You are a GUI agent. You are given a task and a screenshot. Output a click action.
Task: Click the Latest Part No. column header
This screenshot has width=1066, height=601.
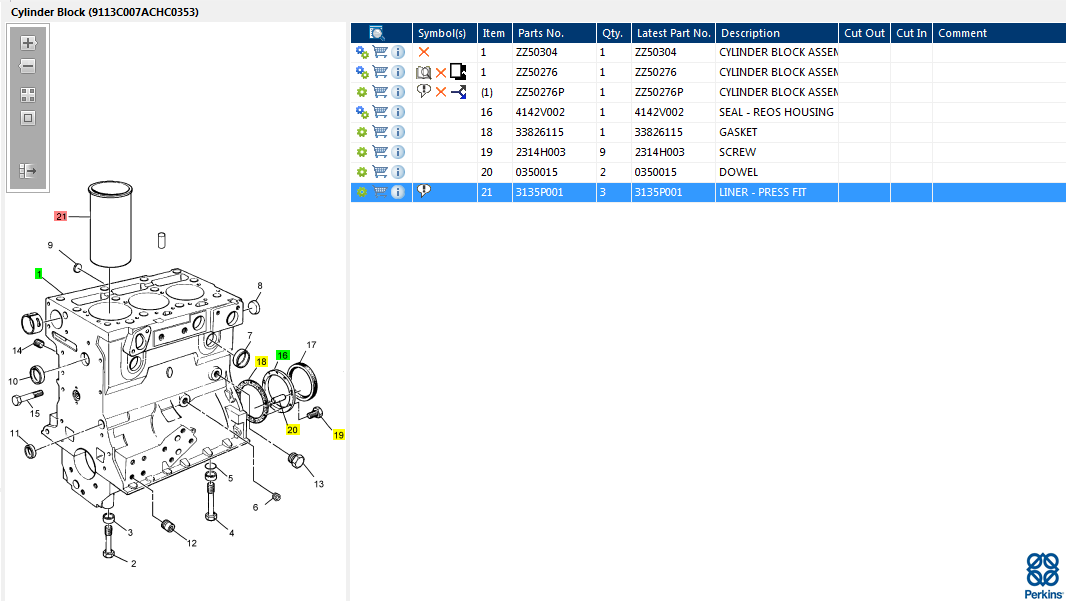(x=674, y=33)
